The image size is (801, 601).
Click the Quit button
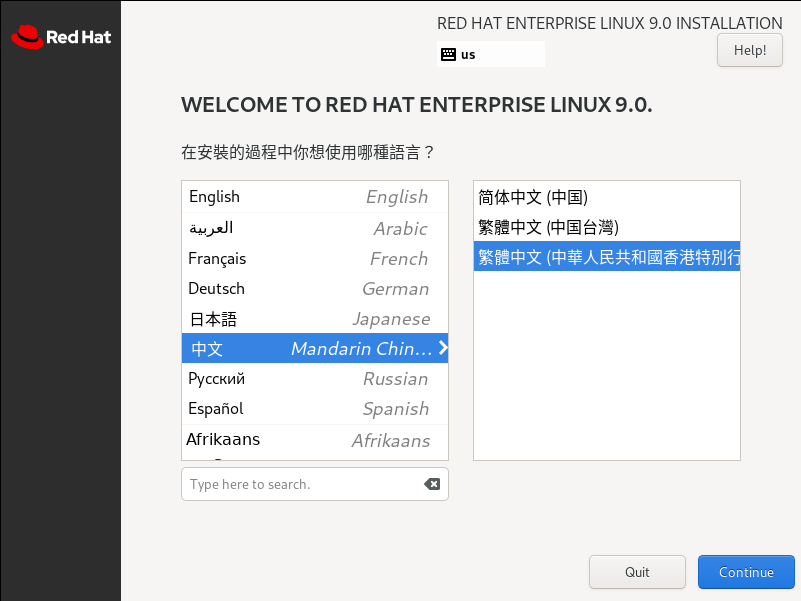click(637, 571)
